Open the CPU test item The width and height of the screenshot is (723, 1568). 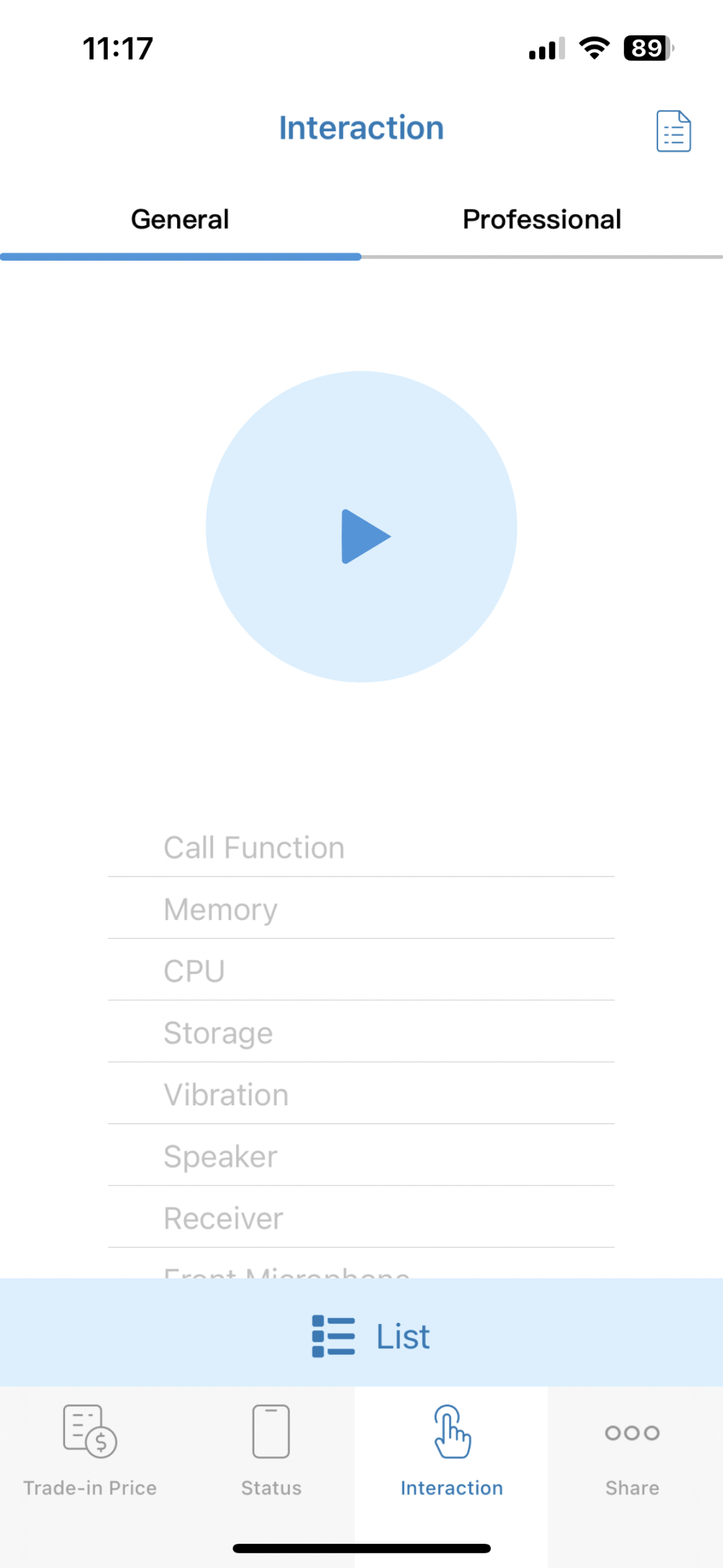[361, 971]
